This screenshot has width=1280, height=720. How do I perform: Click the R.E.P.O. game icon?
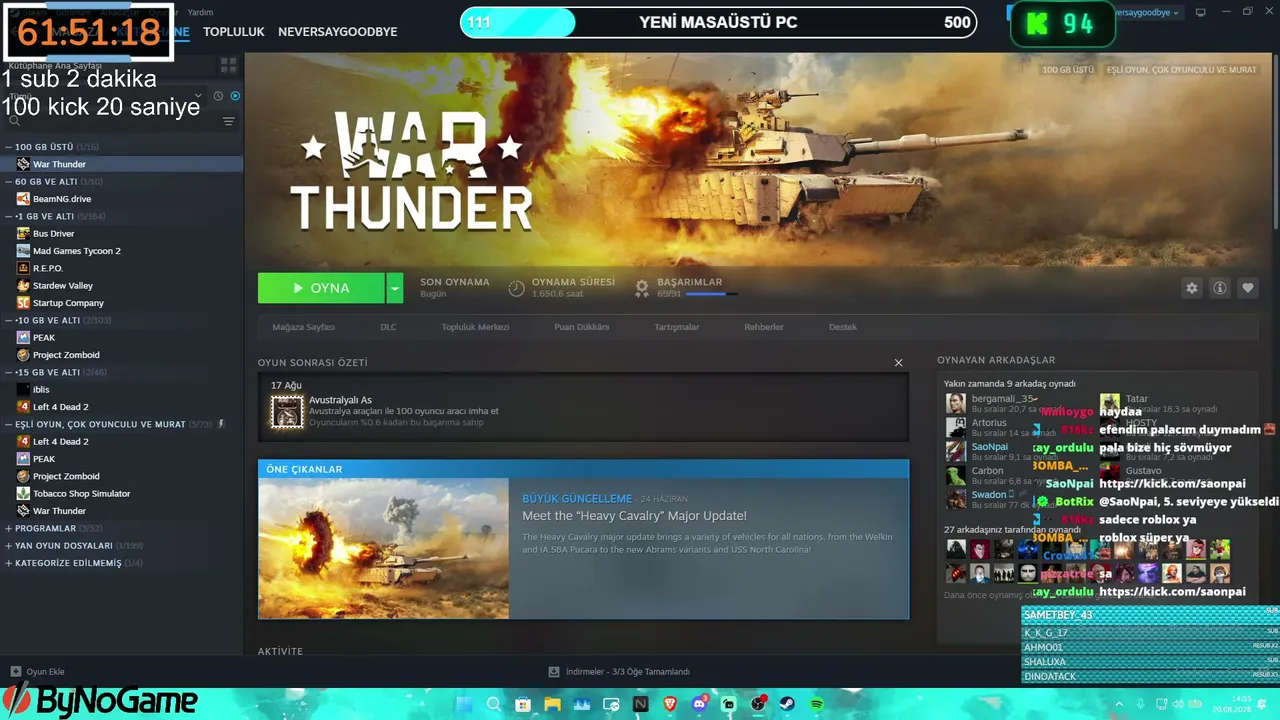23,268
